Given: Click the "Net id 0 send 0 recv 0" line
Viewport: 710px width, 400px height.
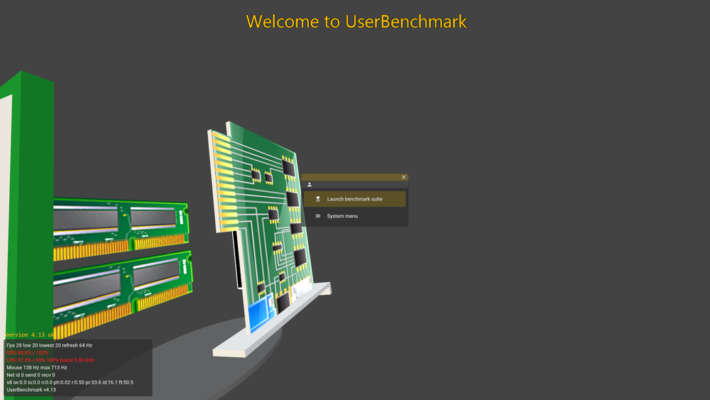Looking at the screenshot, I should (x=31, y=375).
